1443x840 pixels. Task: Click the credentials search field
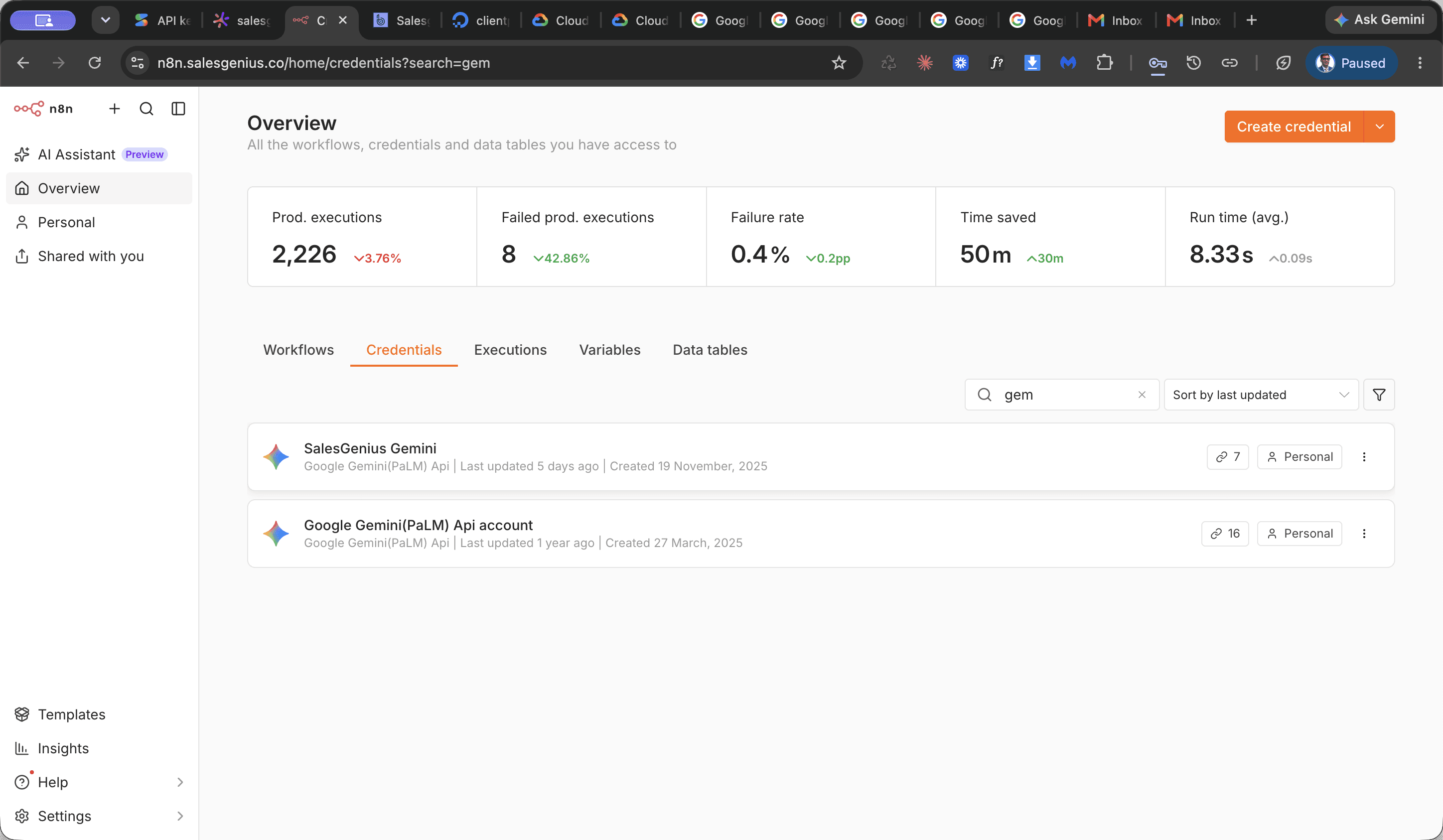point(1062,395)
